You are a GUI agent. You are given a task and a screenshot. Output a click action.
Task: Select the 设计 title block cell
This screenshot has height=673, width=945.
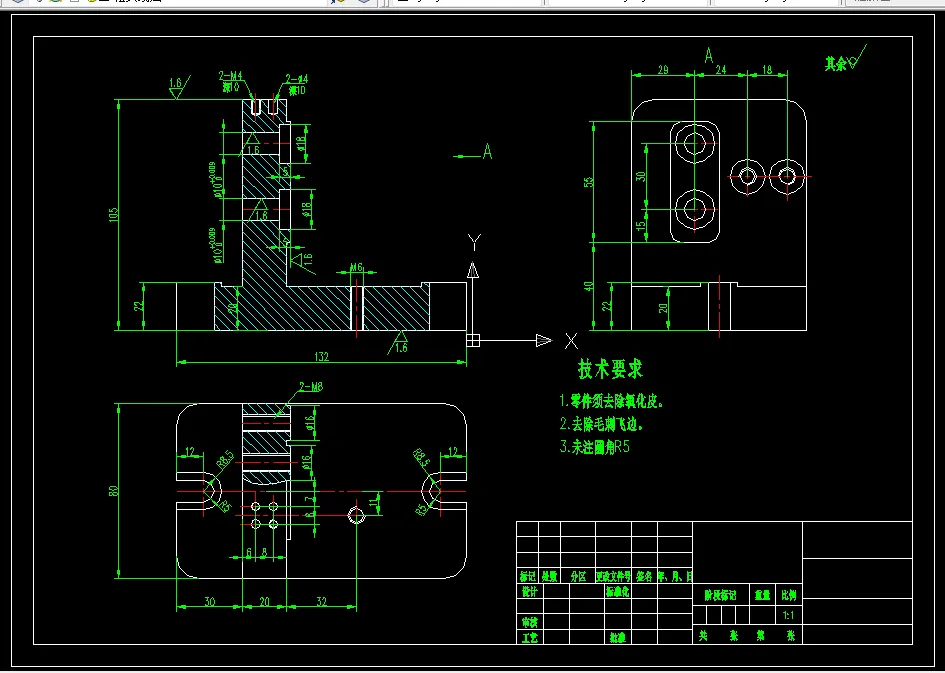tap(530, 592)
